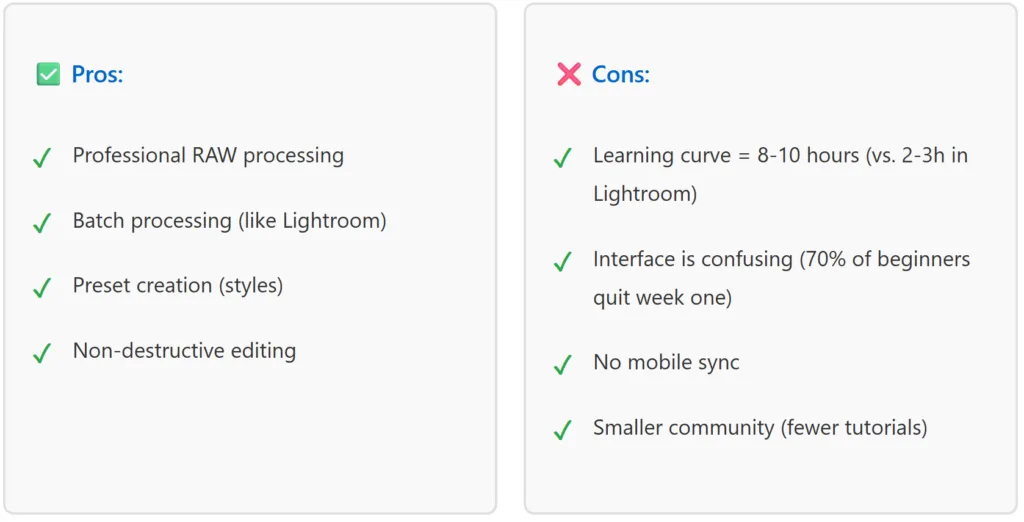
Task: Click the checkmark beside Batch processing
Action: (x=42, y=223)
